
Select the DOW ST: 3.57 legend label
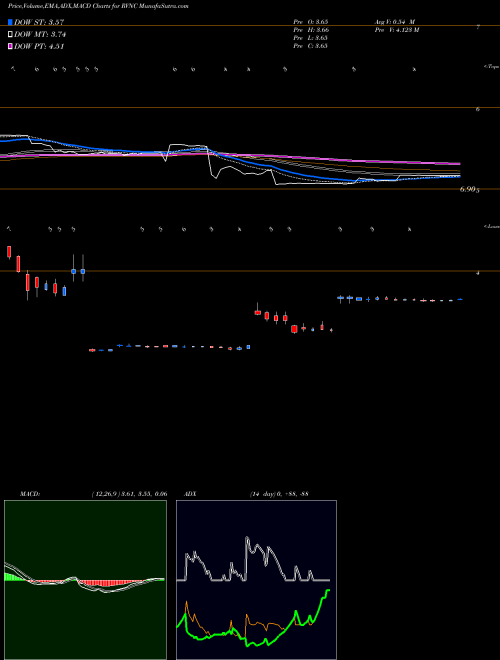39,22
